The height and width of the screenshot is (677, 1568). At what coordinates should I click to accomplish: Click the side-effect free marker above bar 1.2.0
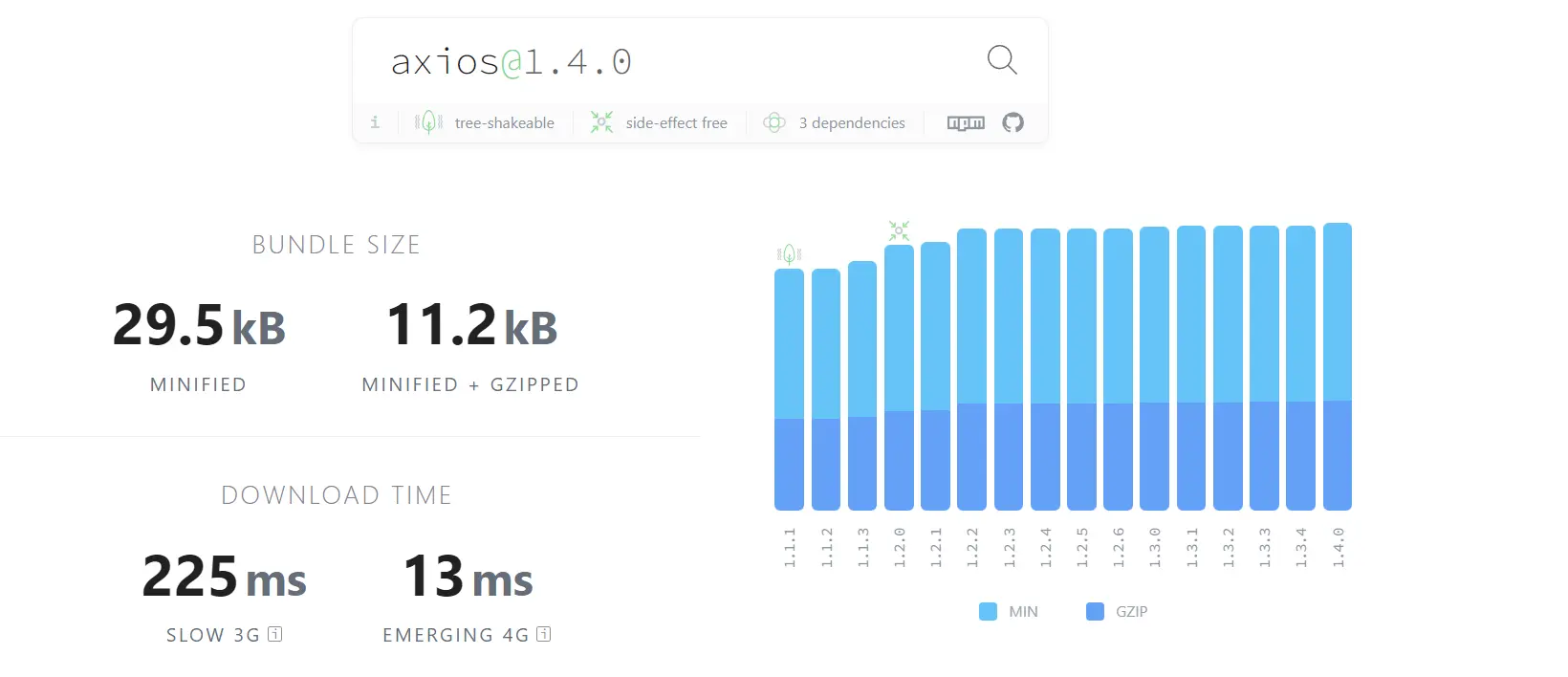[899, 230]
